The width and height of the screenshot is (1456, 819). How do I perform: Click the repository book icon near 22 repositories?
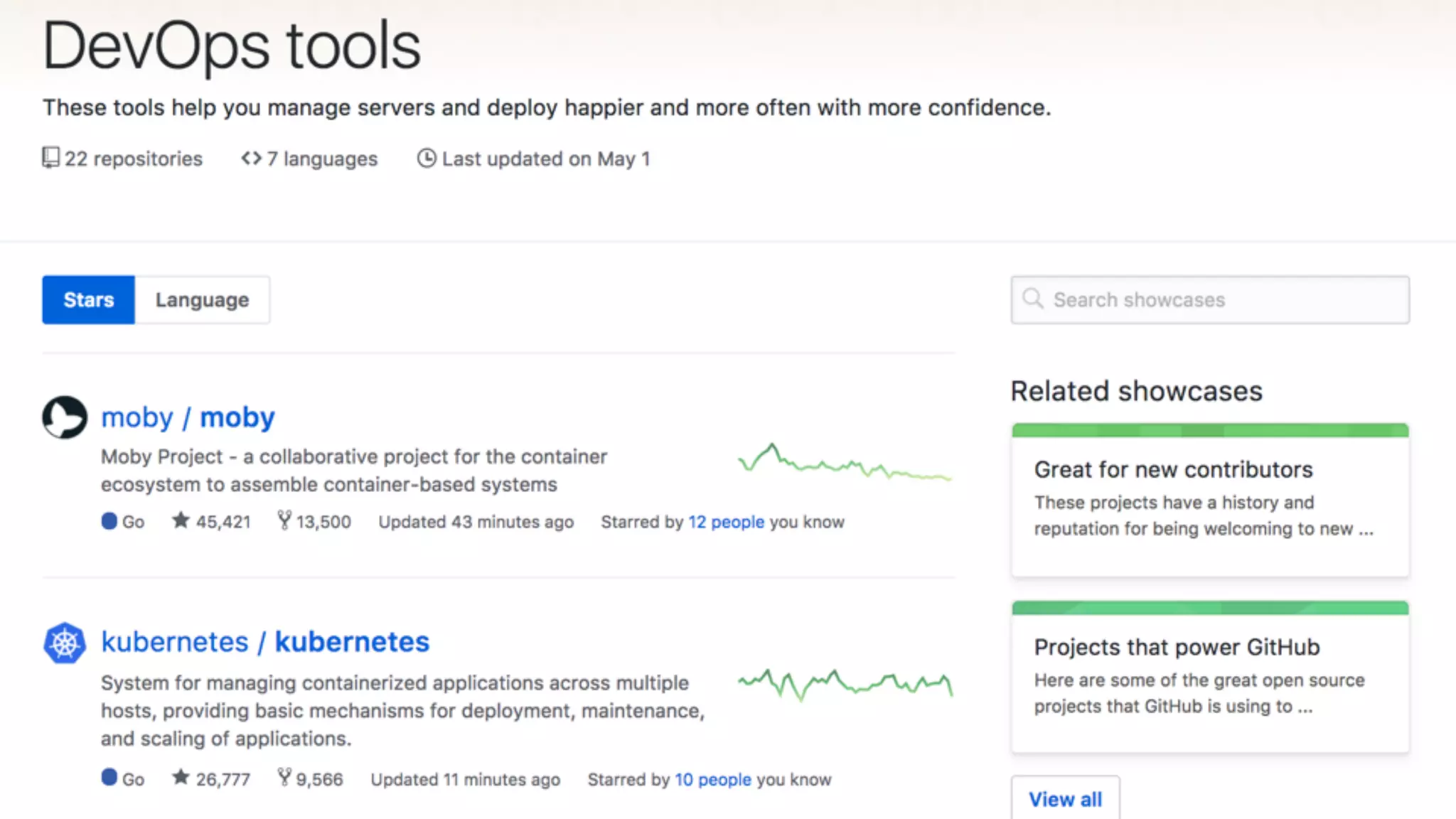point(50,158)
